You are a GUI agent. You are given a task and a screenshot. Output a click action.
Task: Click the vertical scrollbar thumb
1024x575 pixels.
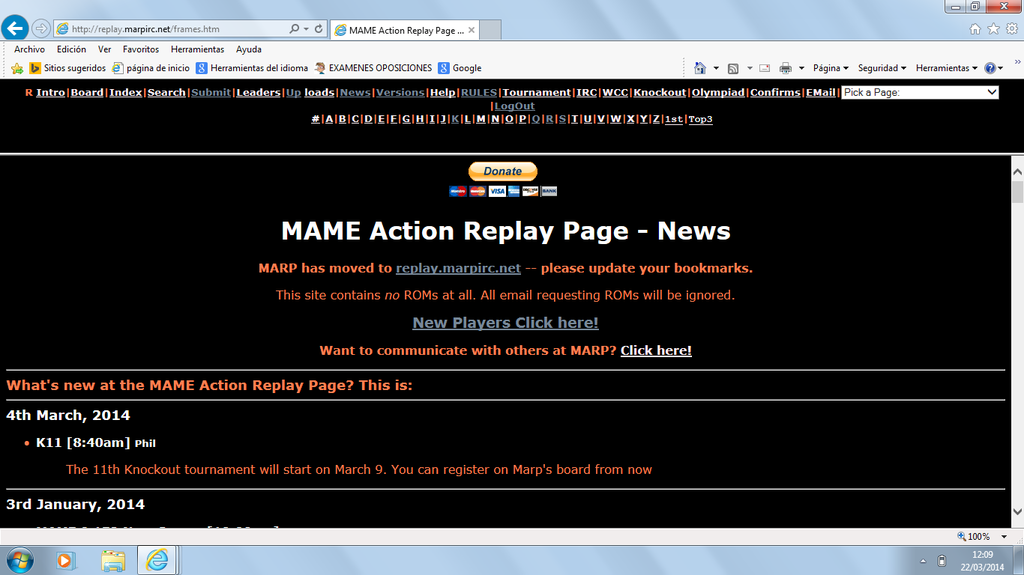coord(1017,192)
